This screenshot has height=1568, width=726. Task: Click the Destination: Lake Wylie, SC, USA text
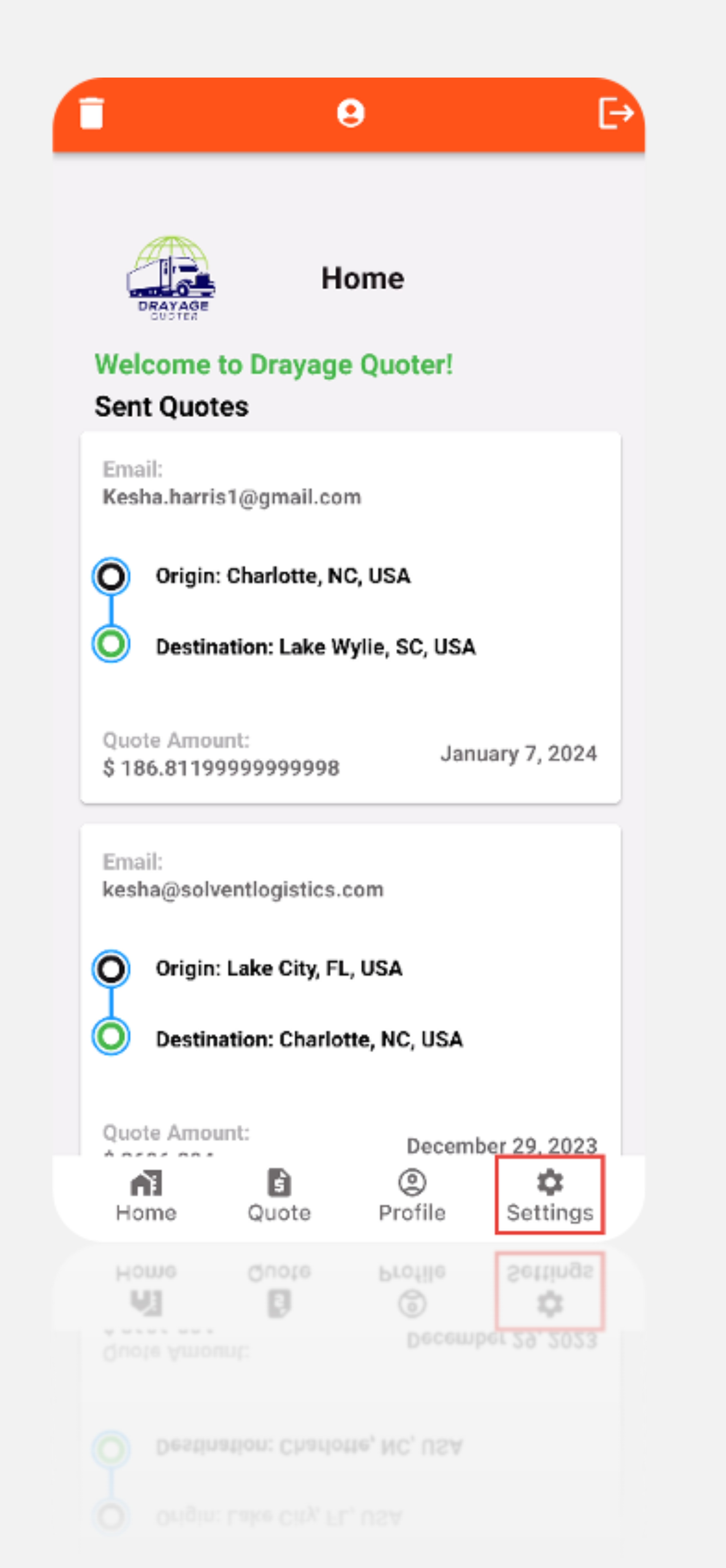point(316,646)
